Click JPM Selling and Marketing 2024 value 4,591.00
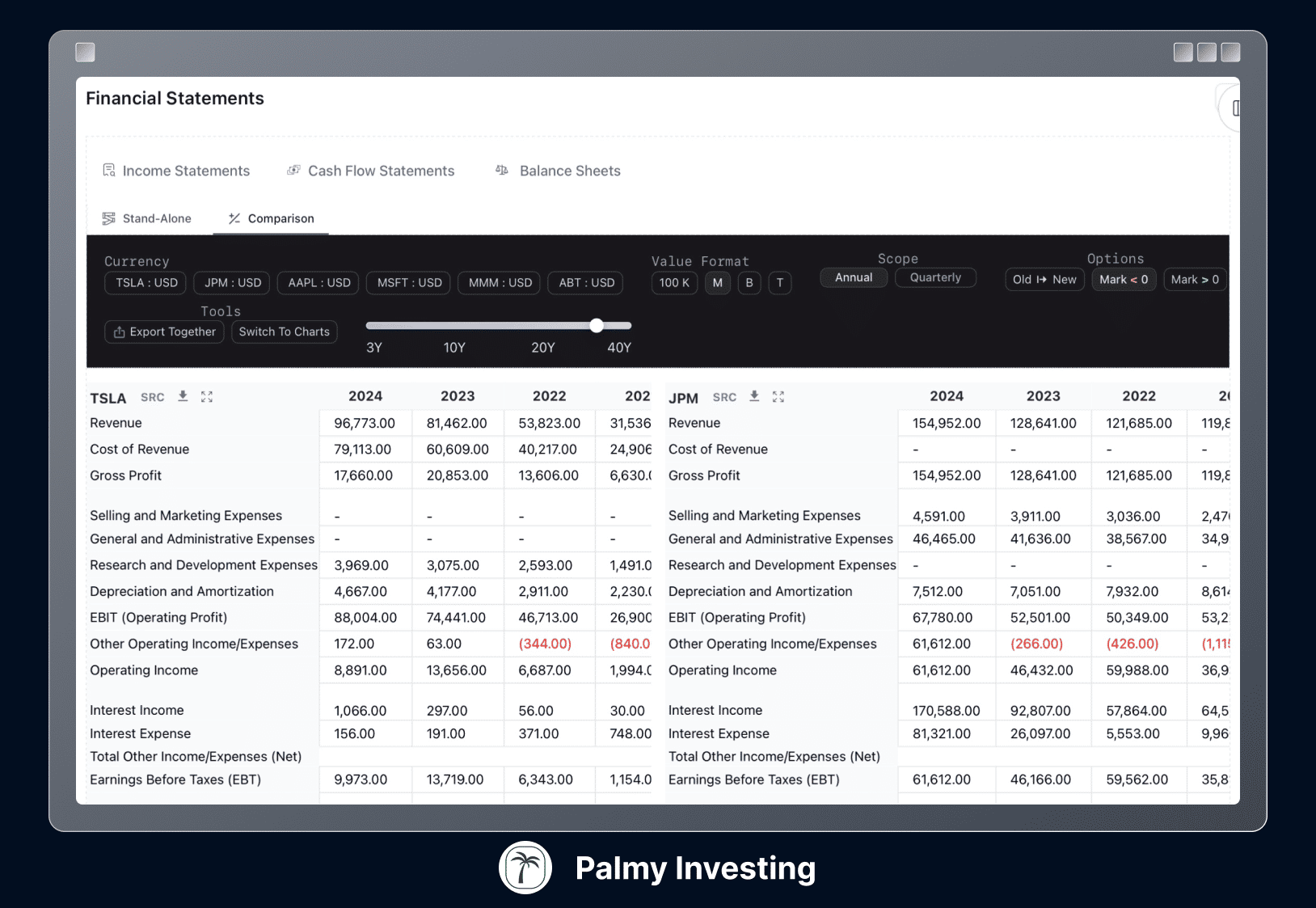 click(938, 517)
